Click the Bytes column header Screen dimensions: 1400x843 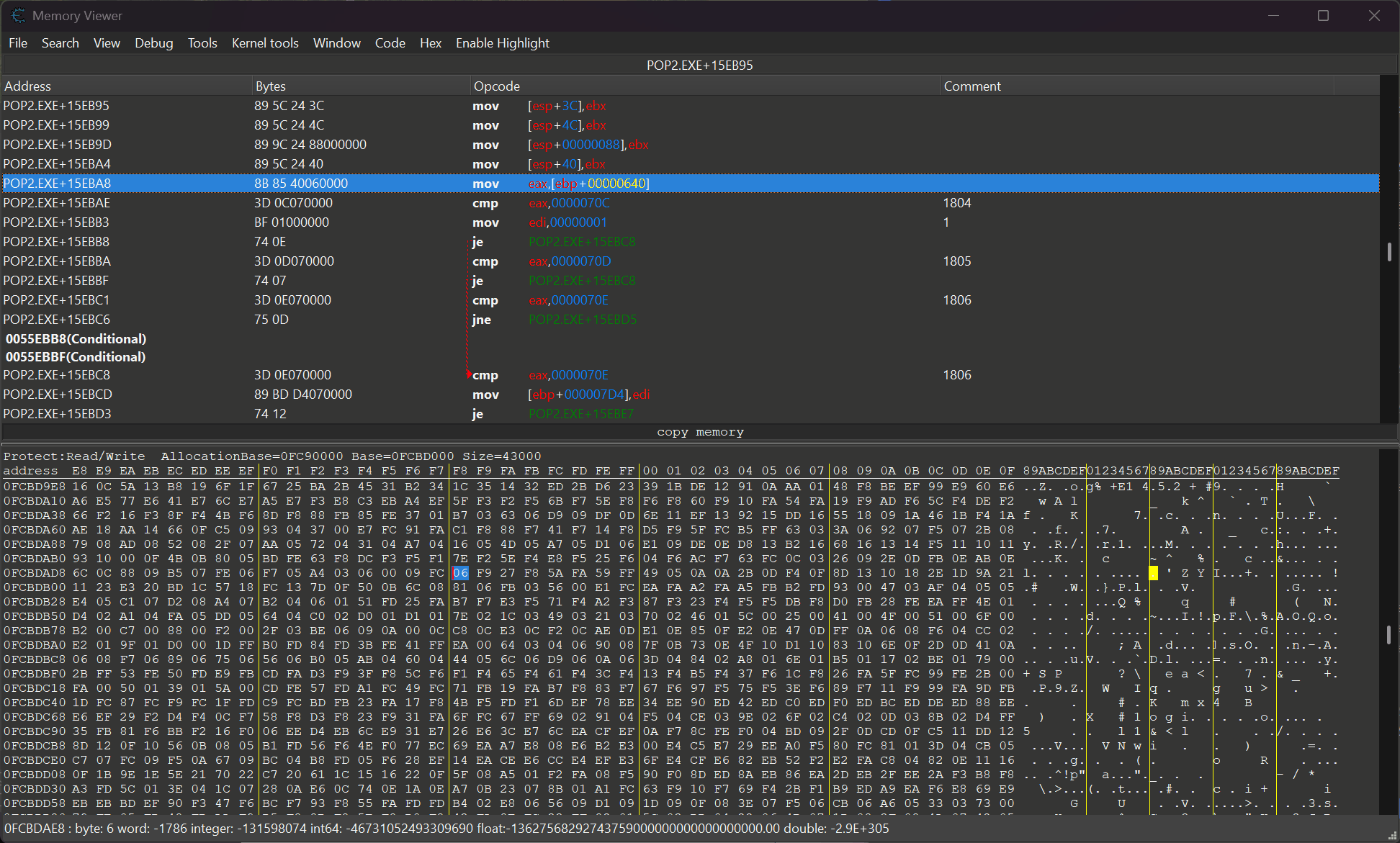[x=361, y=86]
